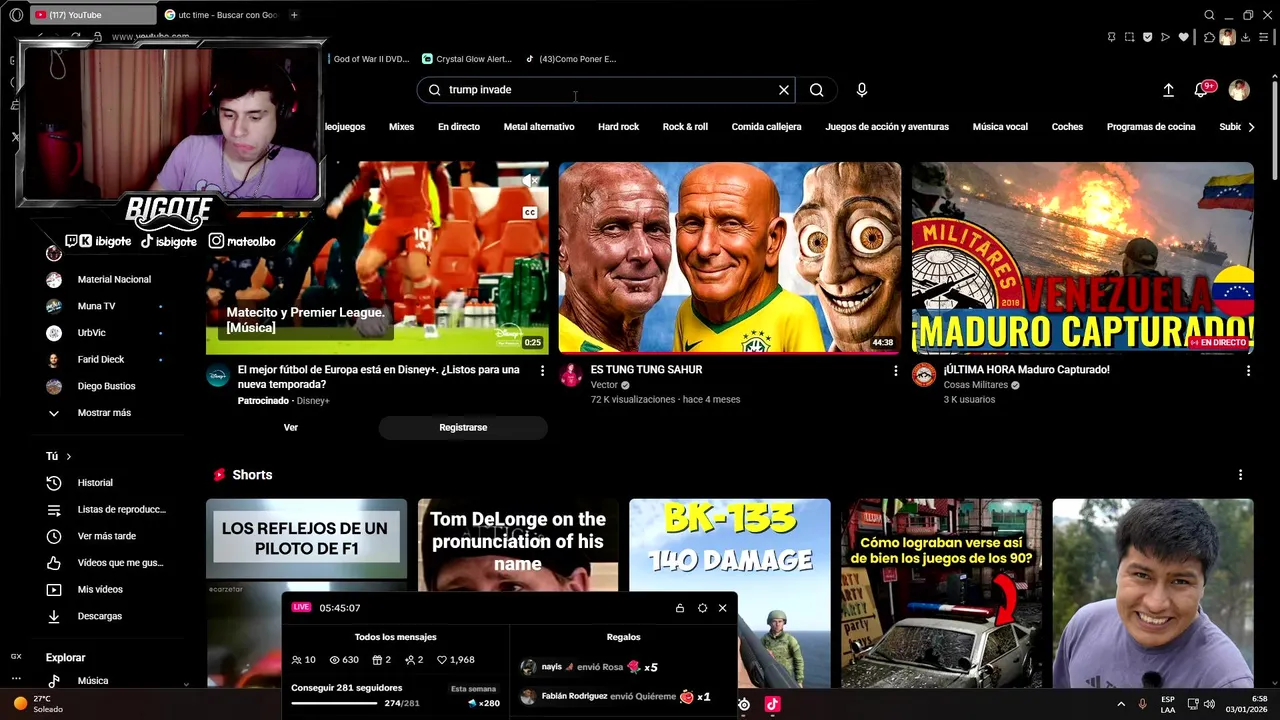Unmute the Disney+ ad video

530,181
